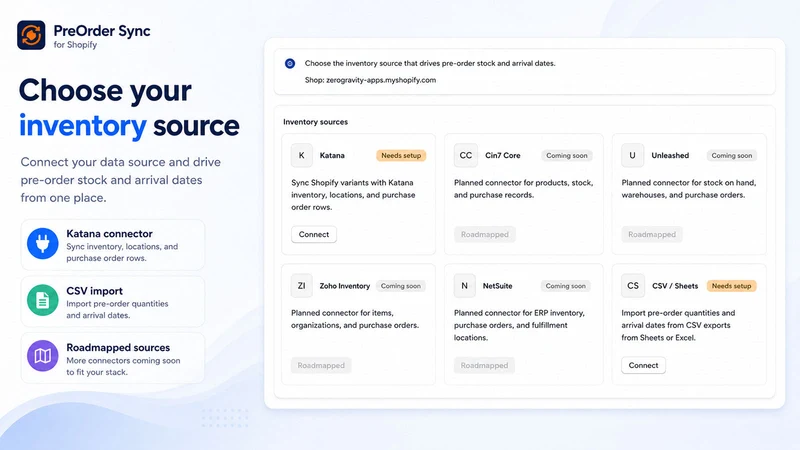Click Coming soon badge on Cin7 Core
This screenshot has width=800, height=450.
[566, 156]
